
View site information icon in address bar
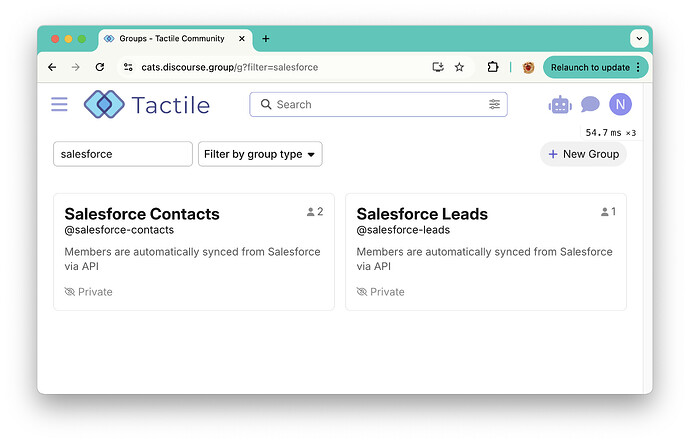pos(128,67)
